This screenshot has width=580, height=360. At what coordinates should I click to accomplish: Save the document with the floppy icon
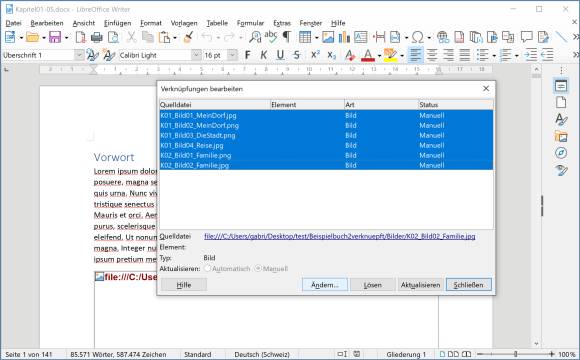pyautogui.click(x=55, y=37)
